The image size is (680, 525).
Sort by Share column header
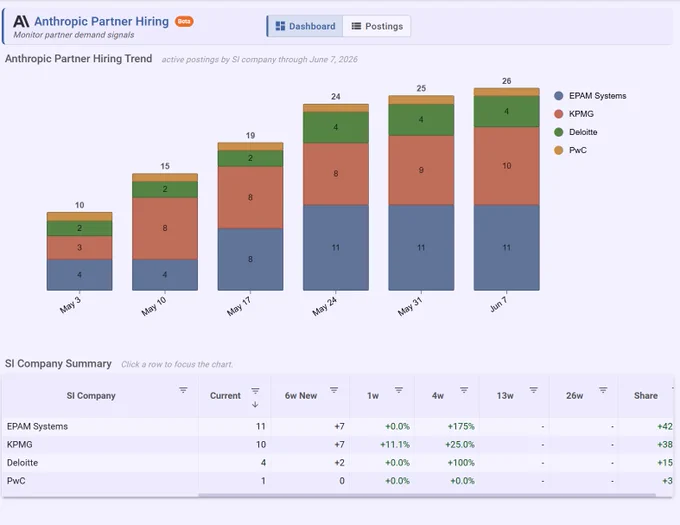[x=646, y=396]
